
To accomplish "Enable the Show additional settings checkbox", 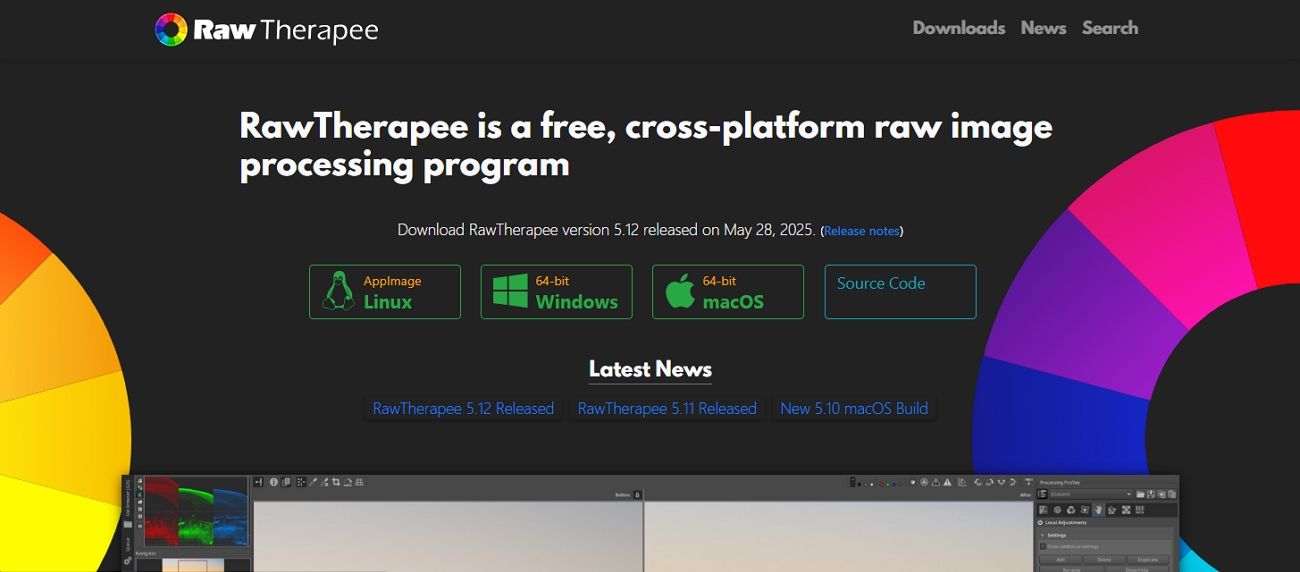I will pos(1043,546).
